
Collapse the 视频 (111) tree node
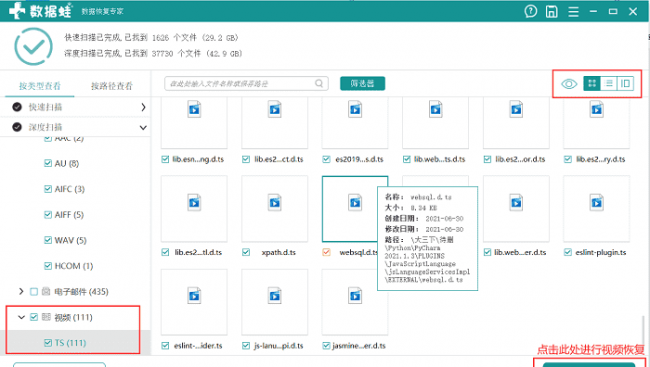coord(21,317)
